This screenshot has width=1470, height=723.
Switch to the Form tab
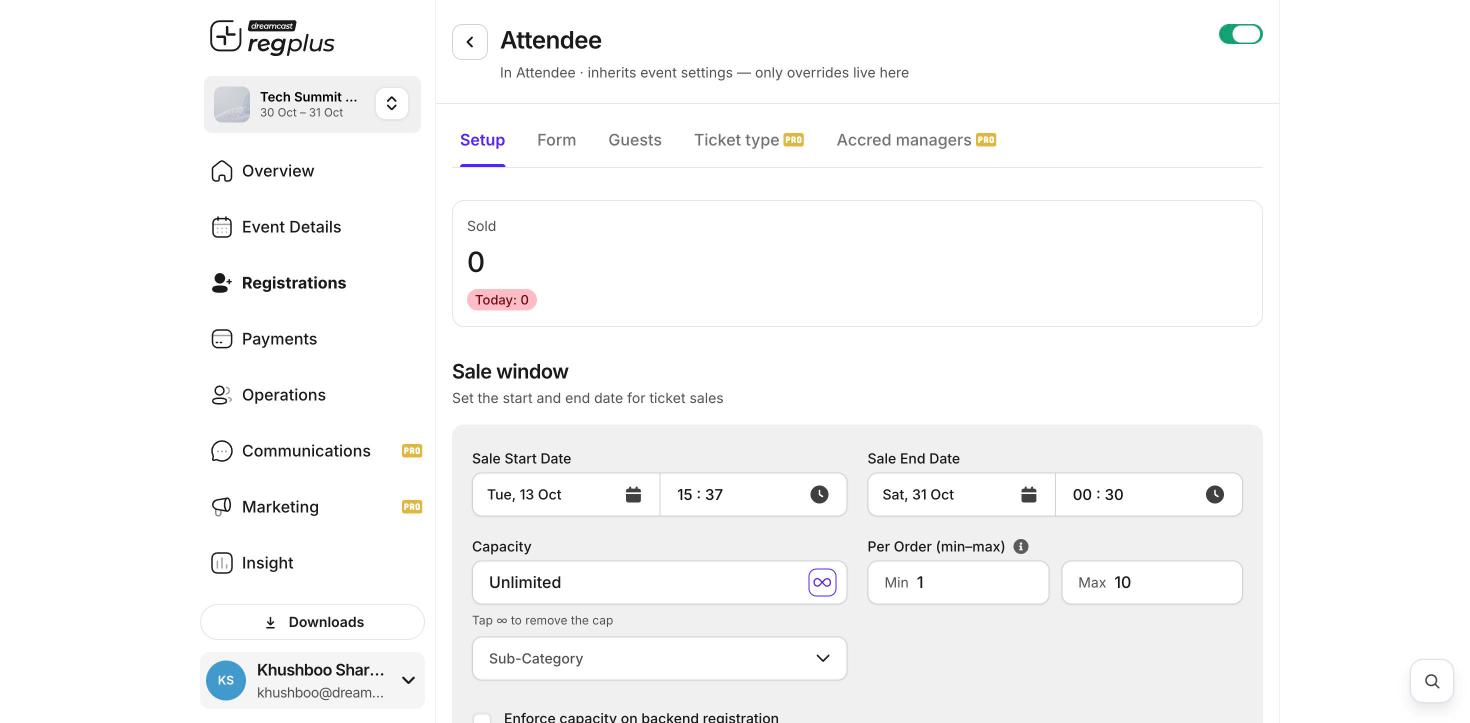(557, 140)
